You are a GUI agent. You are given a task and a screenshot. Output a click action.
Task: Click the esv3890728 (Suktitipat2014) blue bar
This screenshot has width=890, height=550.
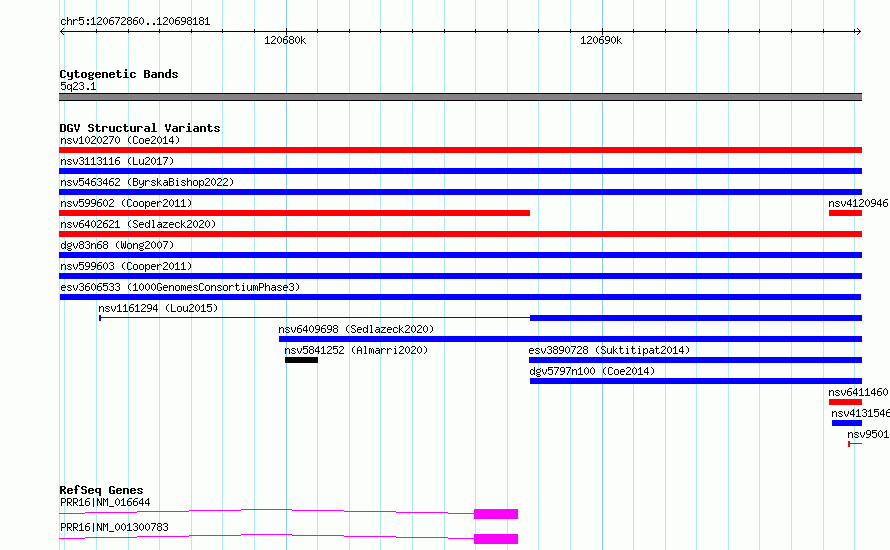(x=695, y=360)
